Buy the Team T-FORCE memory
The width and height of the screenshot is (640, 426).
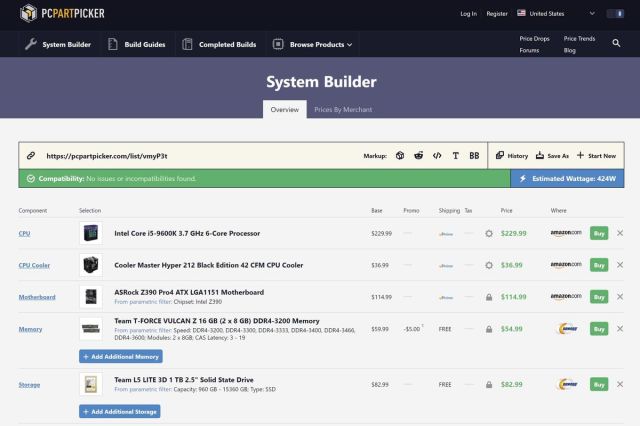coord(599,329)
